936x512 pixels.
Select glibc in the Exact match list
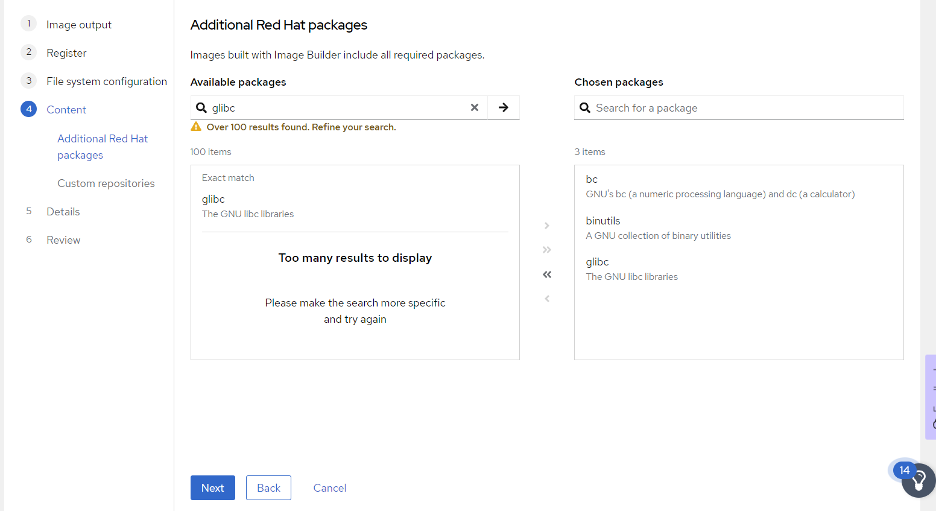pos(355,206)
